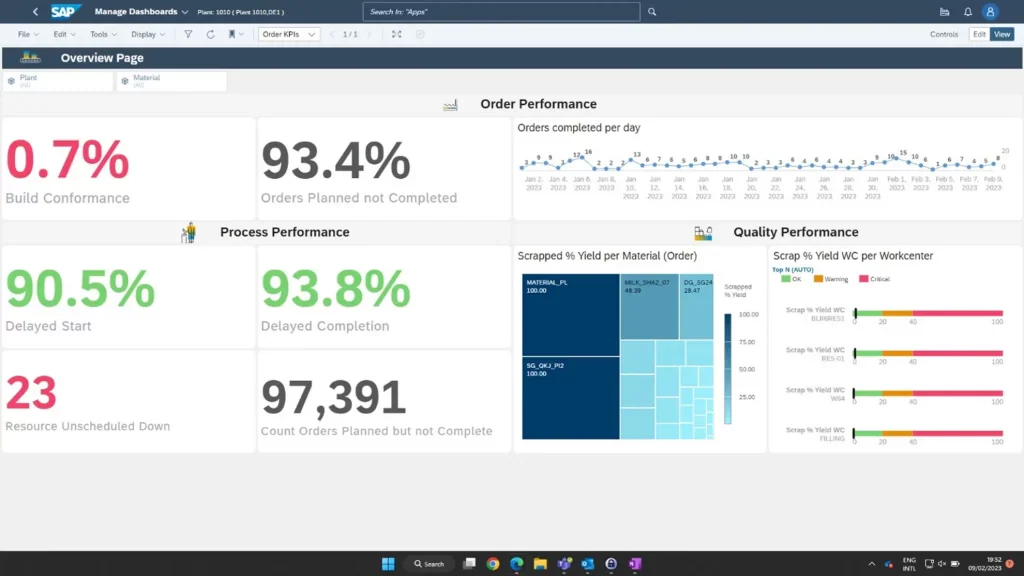Select the 93.4% Orders Planned not Completed tile
This screenshot has height=576, width=1024.
pos(384,168)
